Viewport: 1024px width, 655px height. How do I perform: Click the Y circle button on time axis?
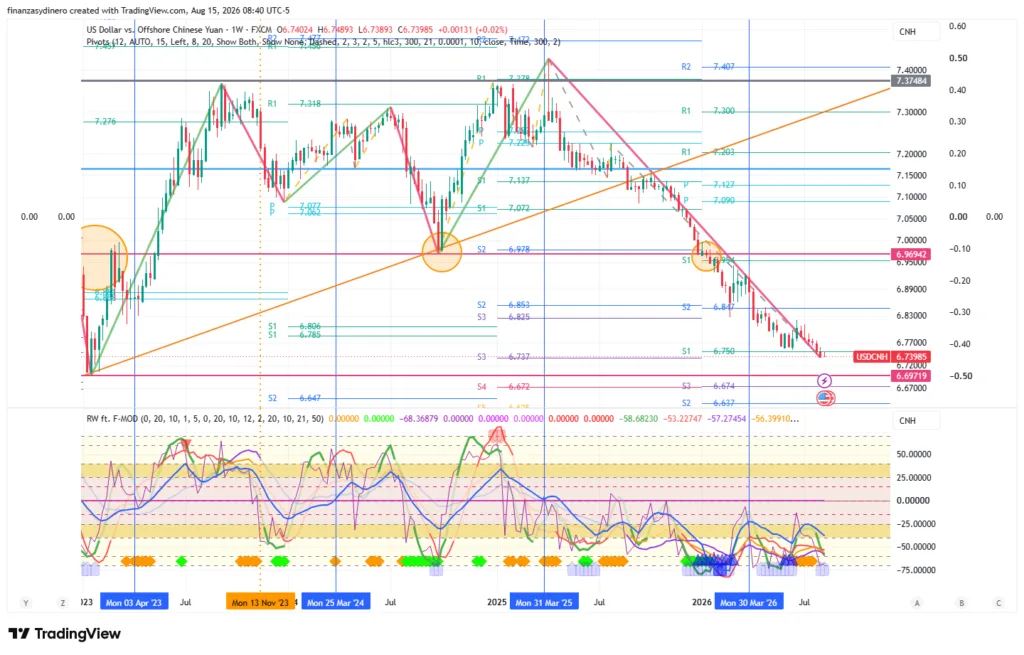[25, 603]
